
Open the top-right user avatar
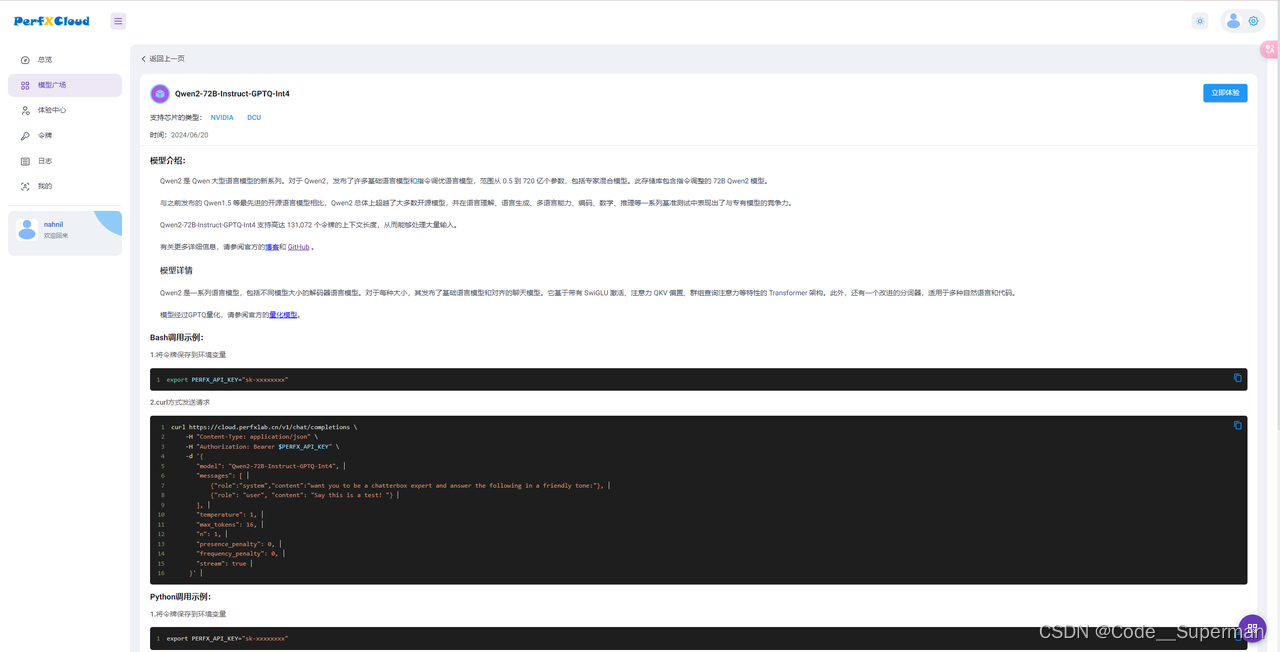coord(1233,21)
